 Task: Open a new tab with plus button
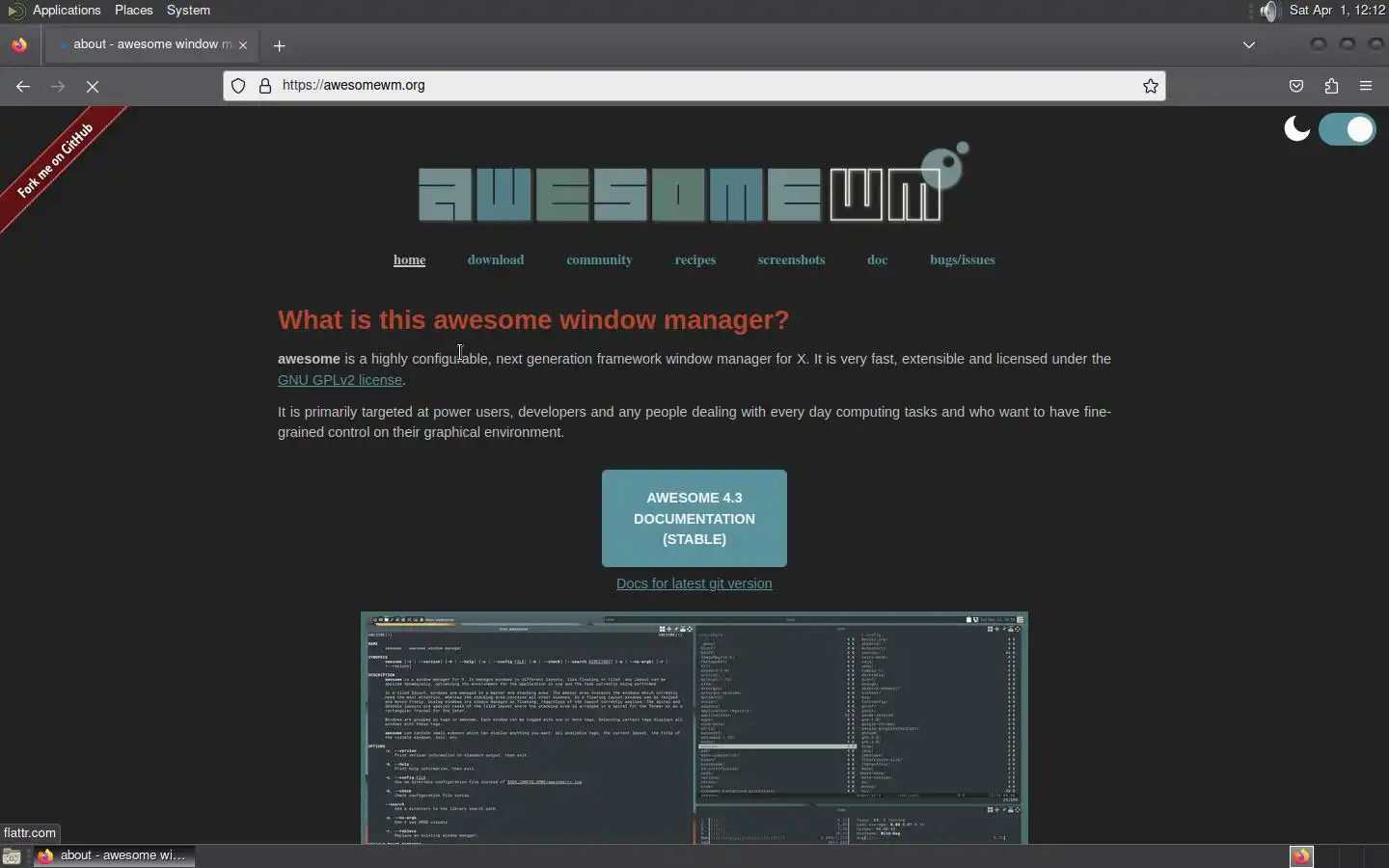click(279, 45)
